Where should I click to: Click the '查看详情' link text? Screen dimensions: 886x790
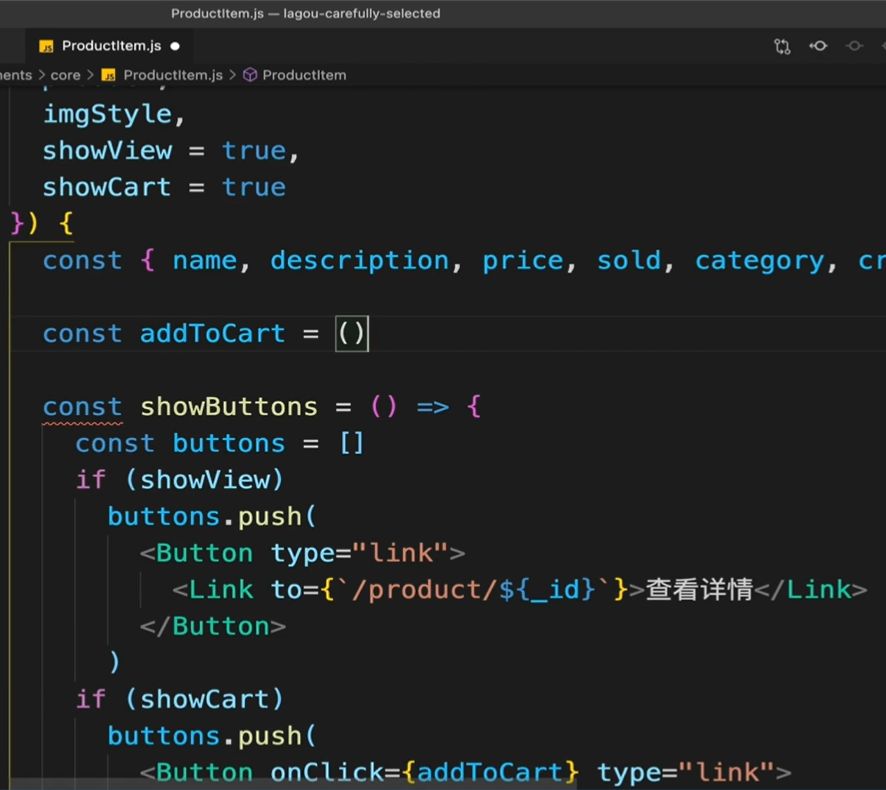click(x=700, y=590)
